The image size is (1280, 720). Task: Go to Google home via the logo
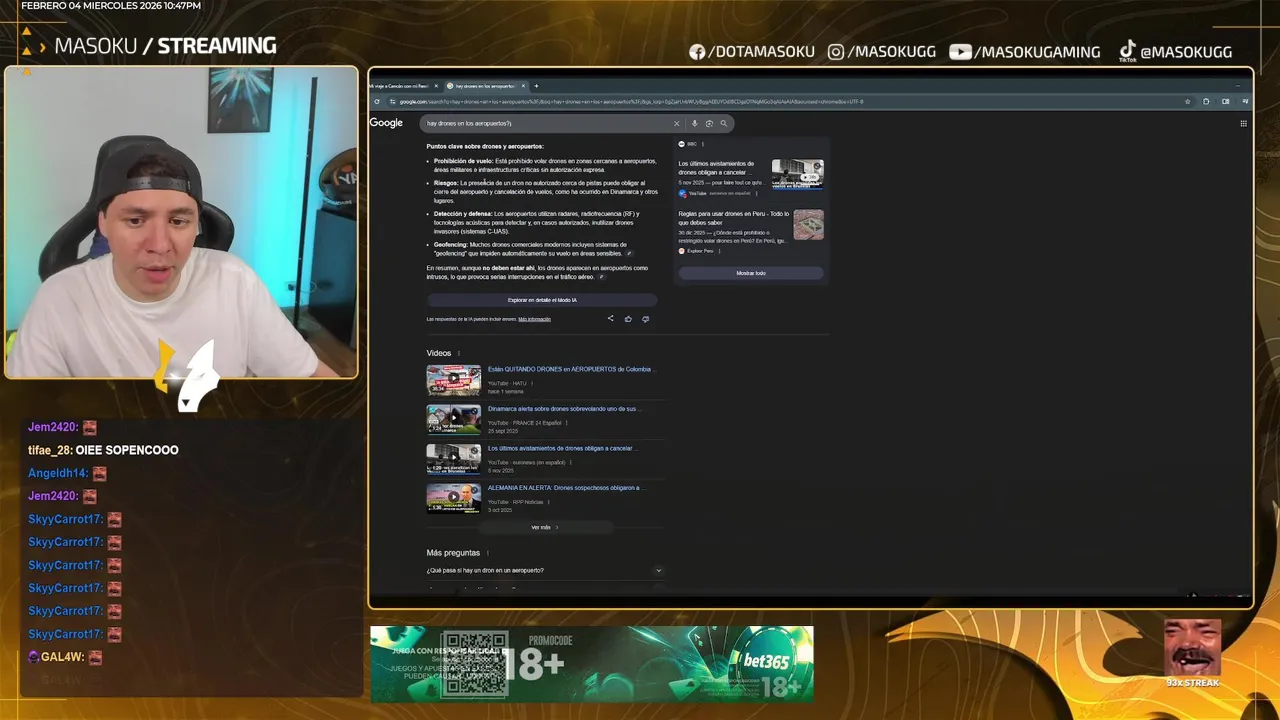click(x=386, y=123)
